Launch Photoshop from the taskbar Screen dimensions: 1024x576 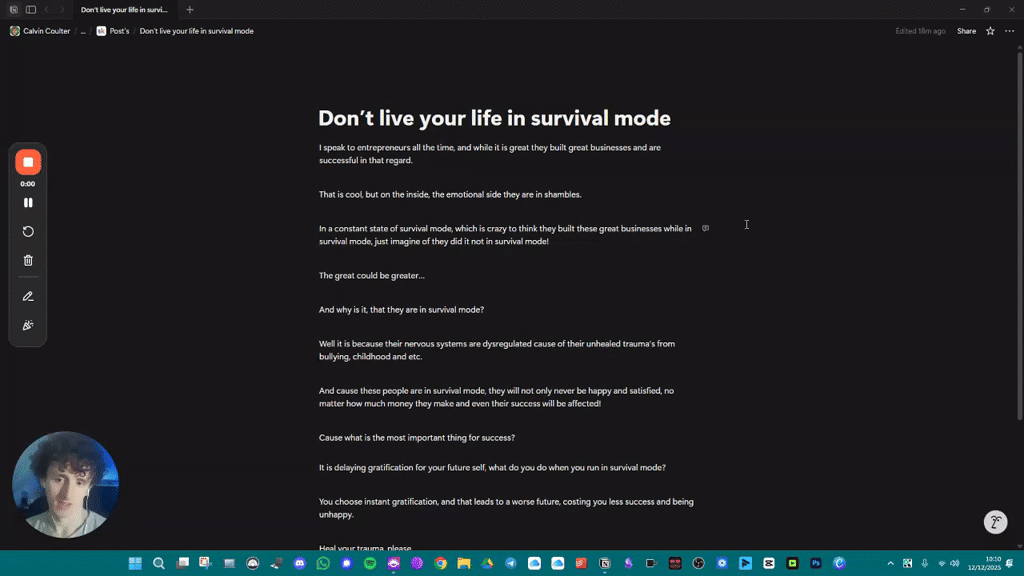[817, 563]
